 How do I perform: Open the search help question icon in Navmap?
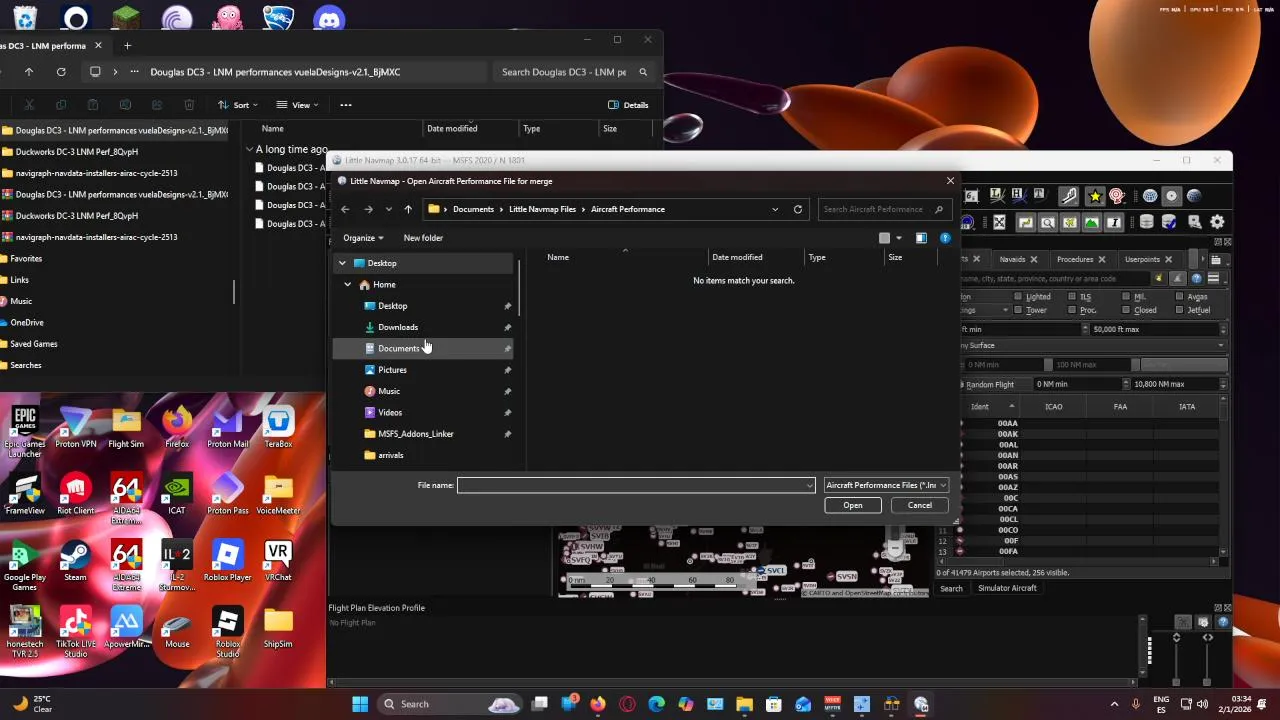coord(1196,278)
